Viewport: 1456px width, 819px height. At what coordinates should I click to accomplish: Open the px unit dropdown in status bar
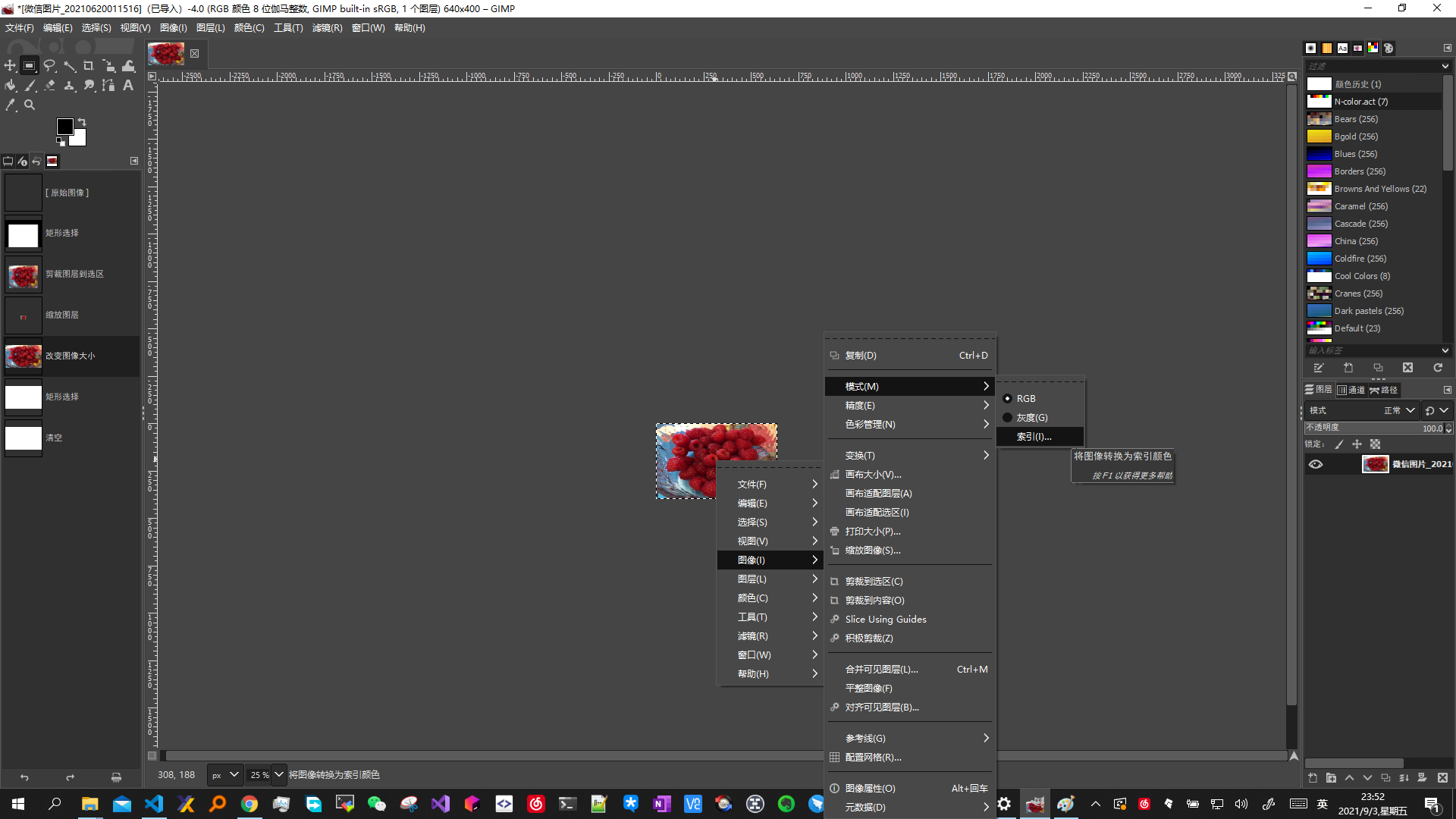pyautogui.click(x=226, y=774)
